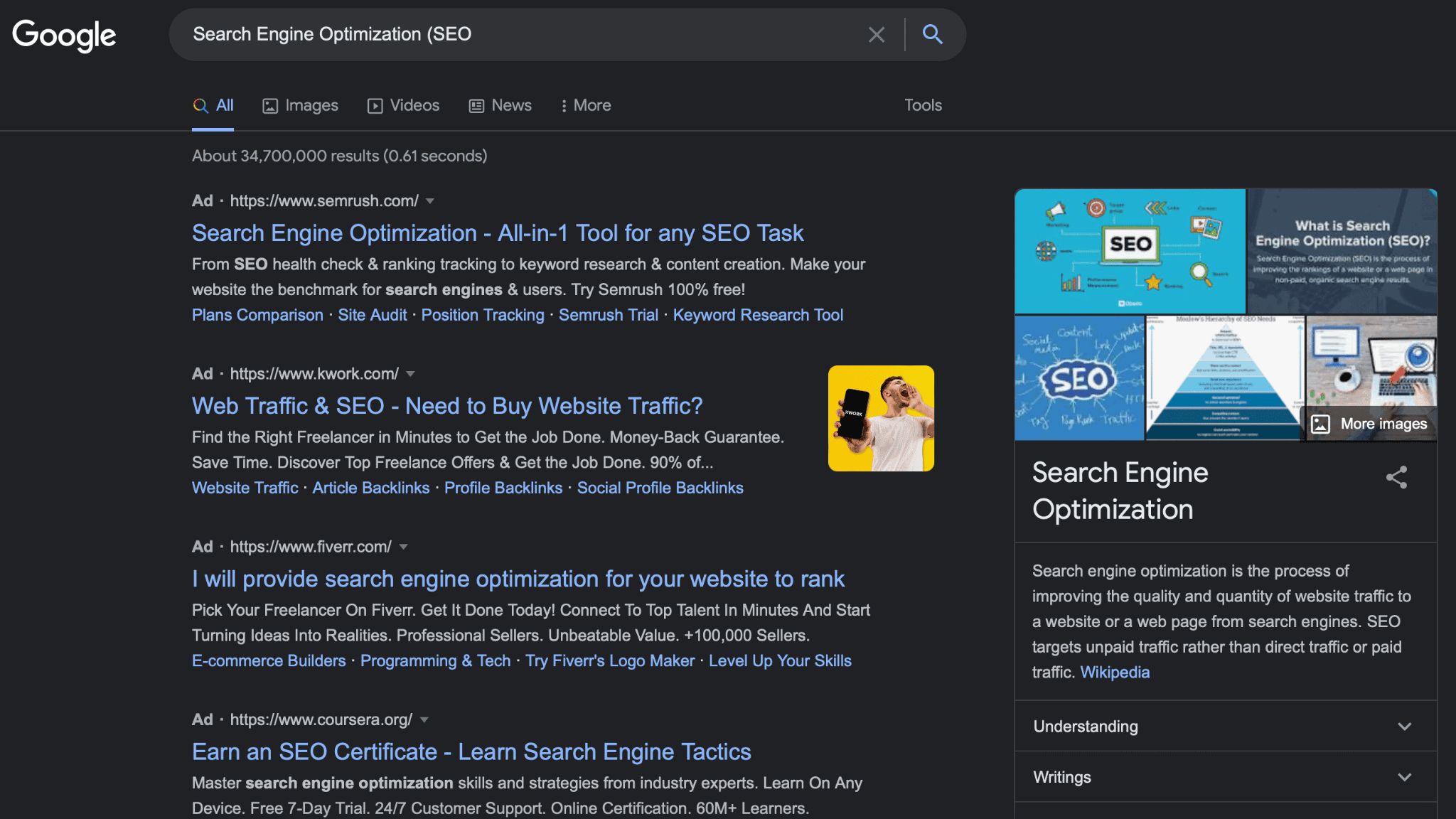Expand the Writings section
The height and width of the screenshot is (819, 1456).
tap(1403, 777)
